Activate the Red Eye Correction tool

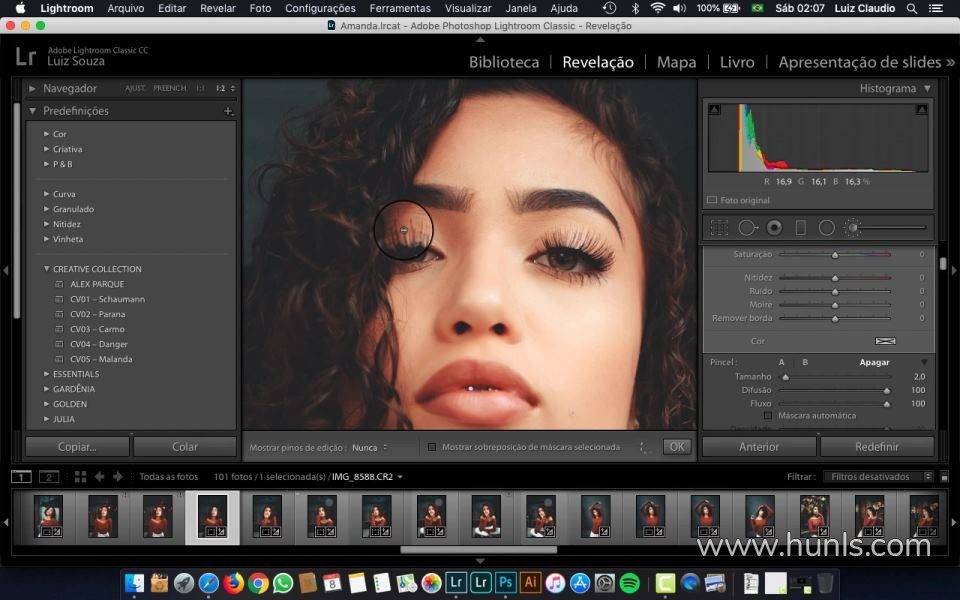tap(774, 227)
